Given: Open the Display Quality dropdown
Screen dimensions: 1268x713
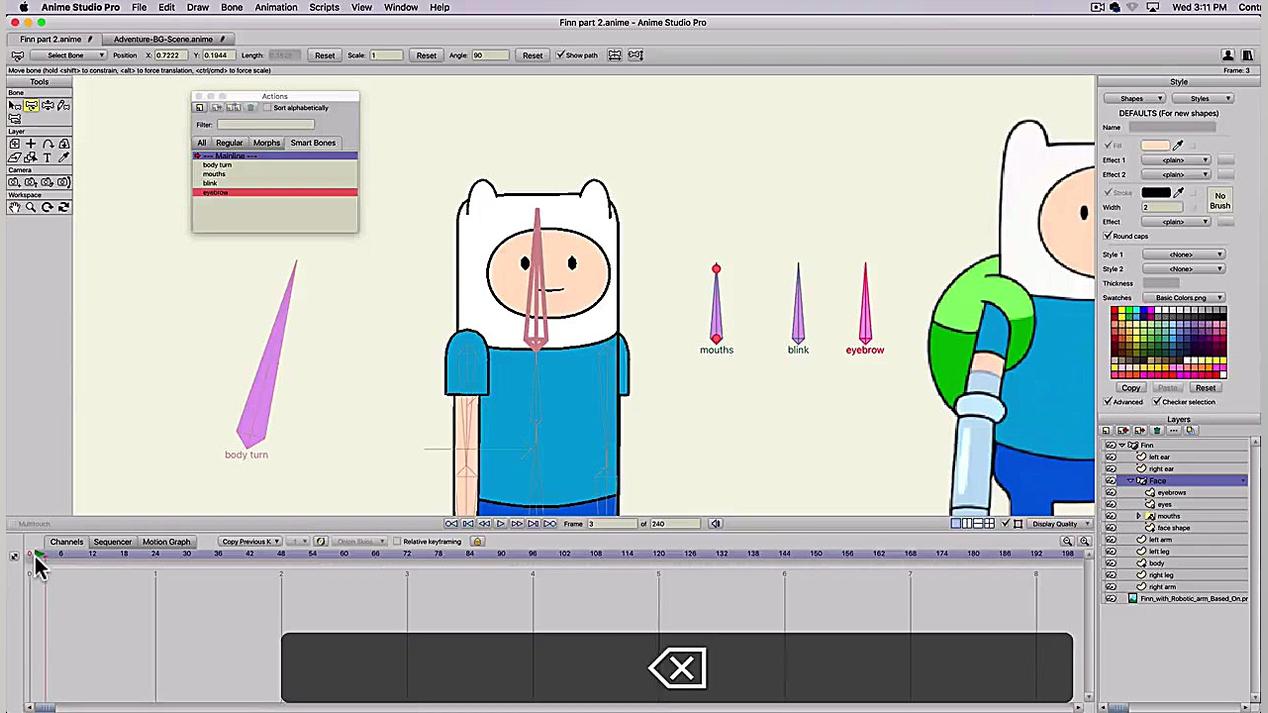Looking at the screenshot, I should tap(1059, 524).
